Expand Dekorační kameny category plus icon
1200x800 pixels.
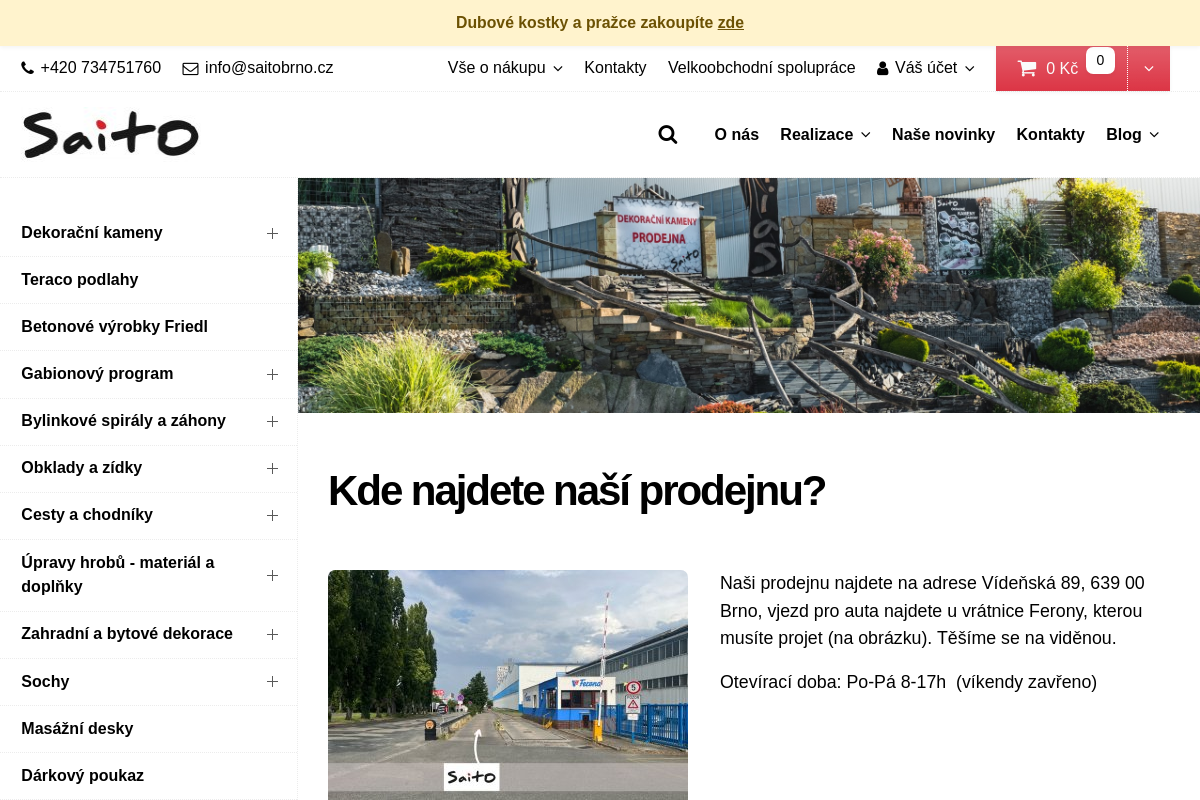[x=272, y=233]
